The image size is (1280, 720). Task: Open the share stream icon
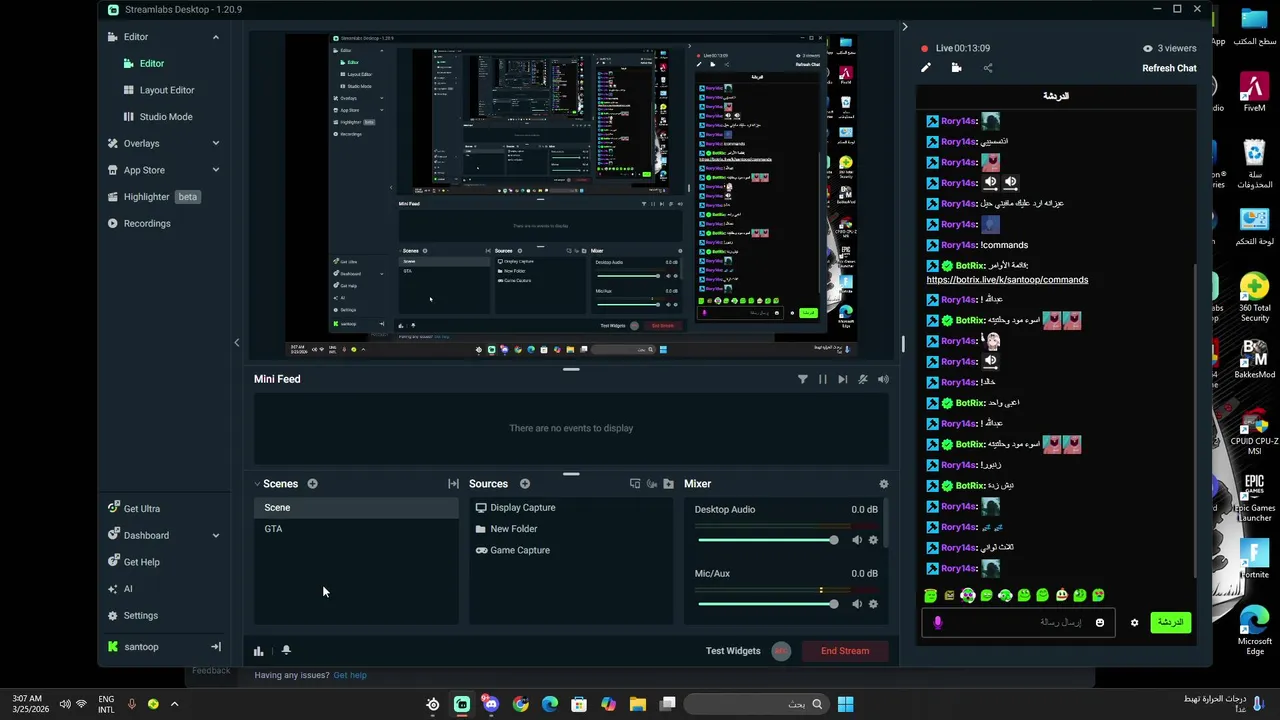tap(988, 68)
